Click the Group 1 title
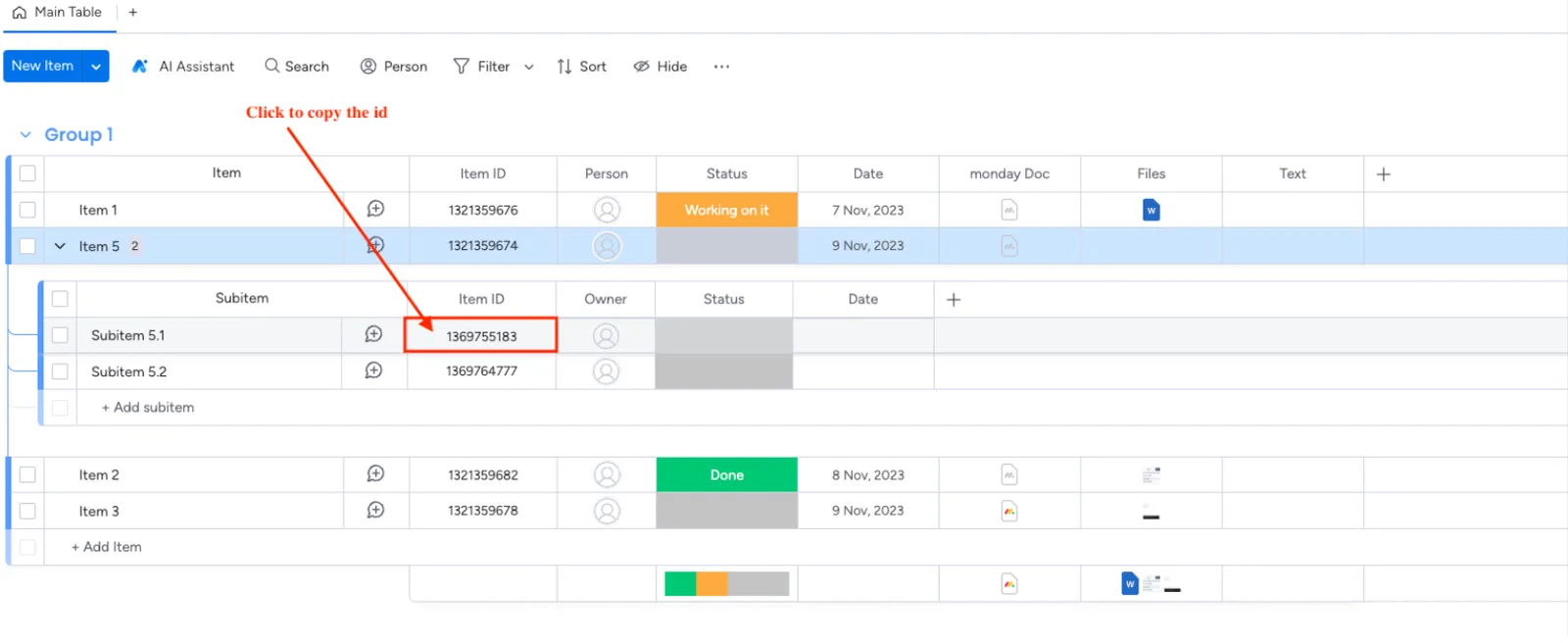 (78, 135)
